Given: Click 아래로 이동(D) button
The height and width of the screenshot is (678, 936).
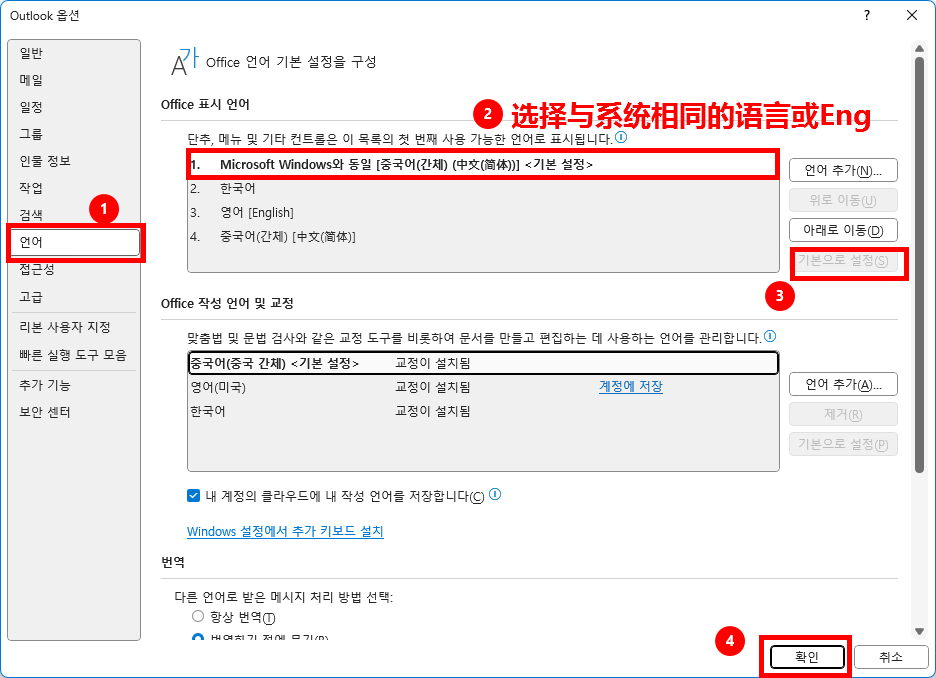Looking at the screenshot, I should 843,230.
